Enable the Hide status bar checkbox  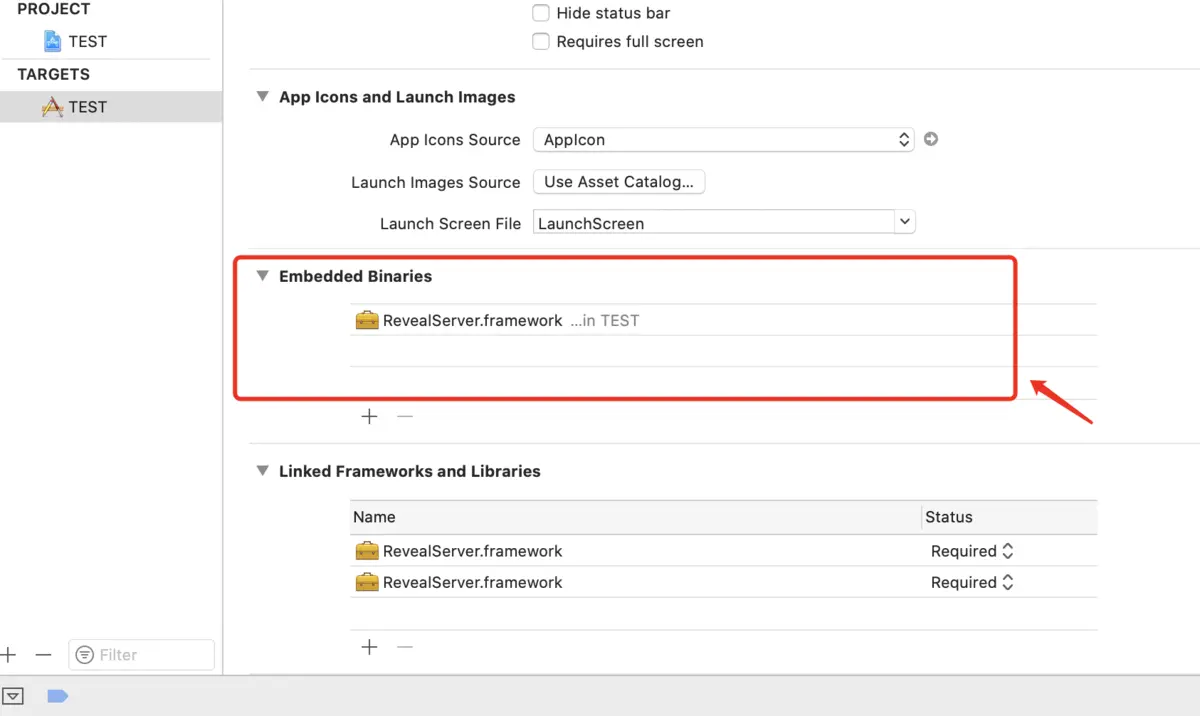tap(541, 13)
